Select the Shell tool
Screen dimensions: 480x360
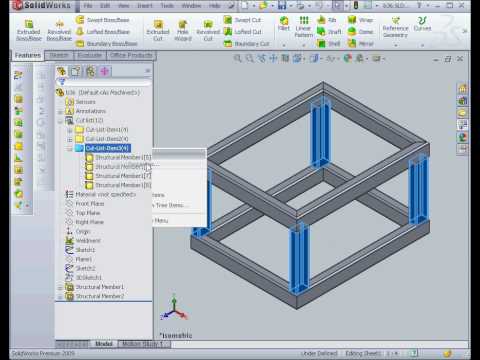pos(329,43)
